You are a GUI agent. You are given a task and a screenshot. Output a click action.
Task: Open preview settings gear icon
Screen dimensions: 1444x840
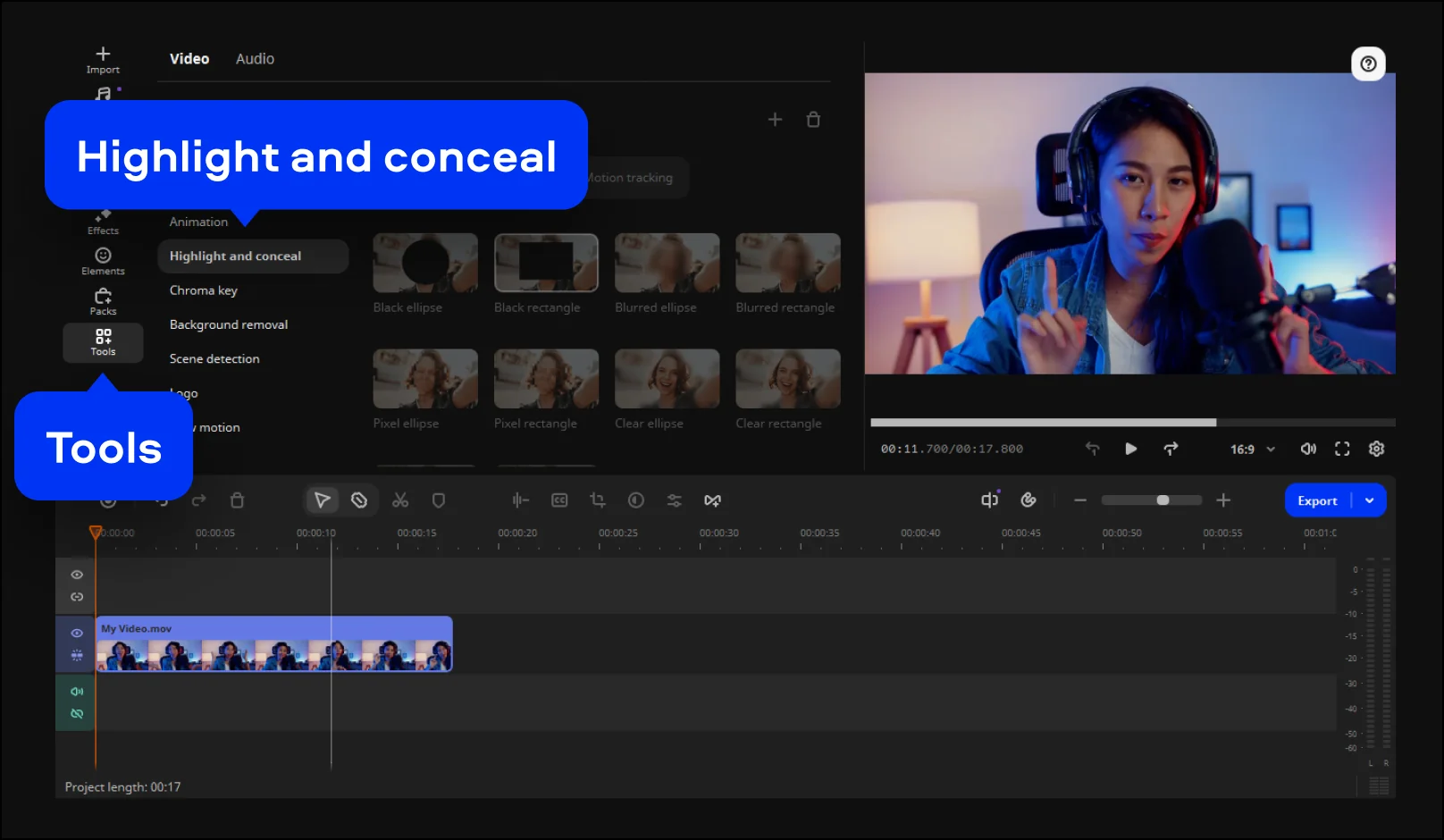1376,449
